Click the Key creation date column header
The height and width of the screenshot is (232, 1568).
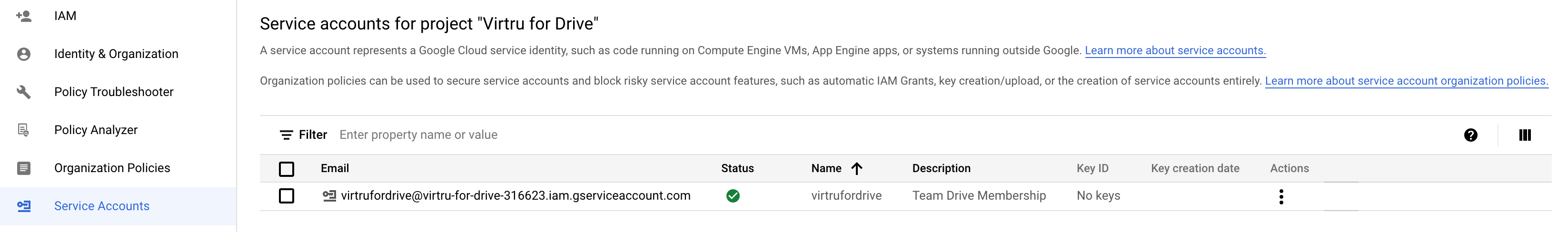pyautogui.click(x=1195, y=168)
